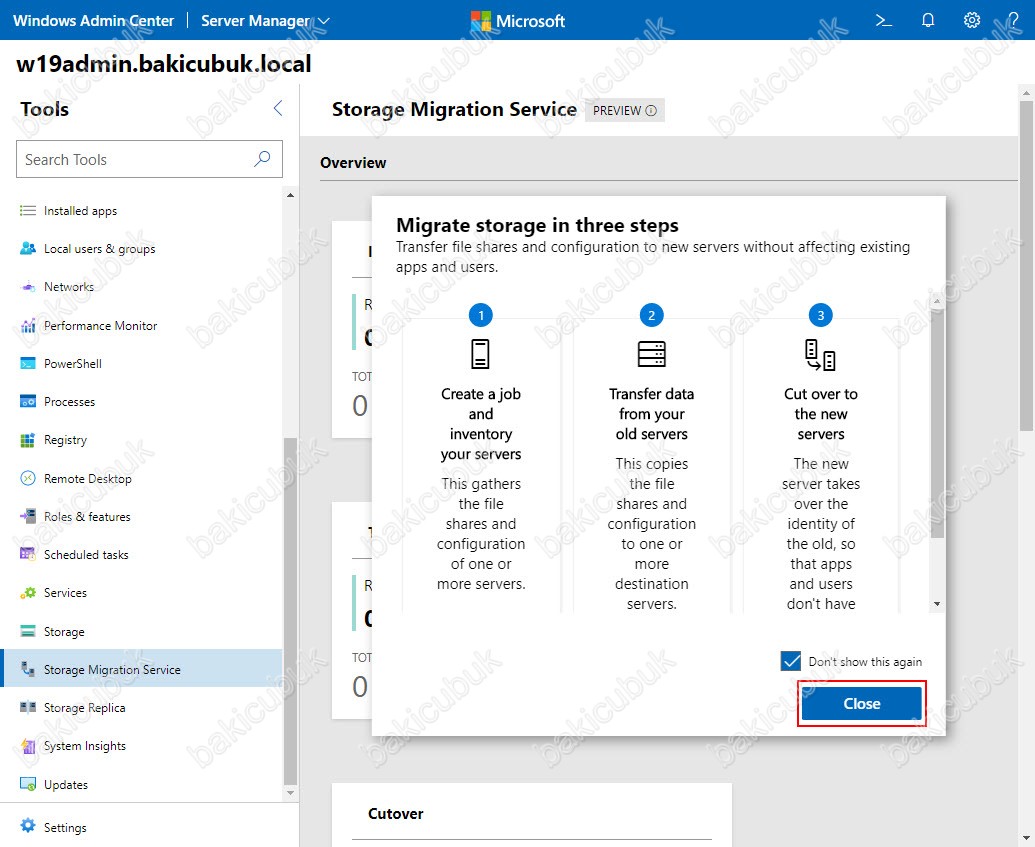Click the Storage Migration Service icon
The height and width of the screenshot is (847, 1035).
tap(28, 669)
